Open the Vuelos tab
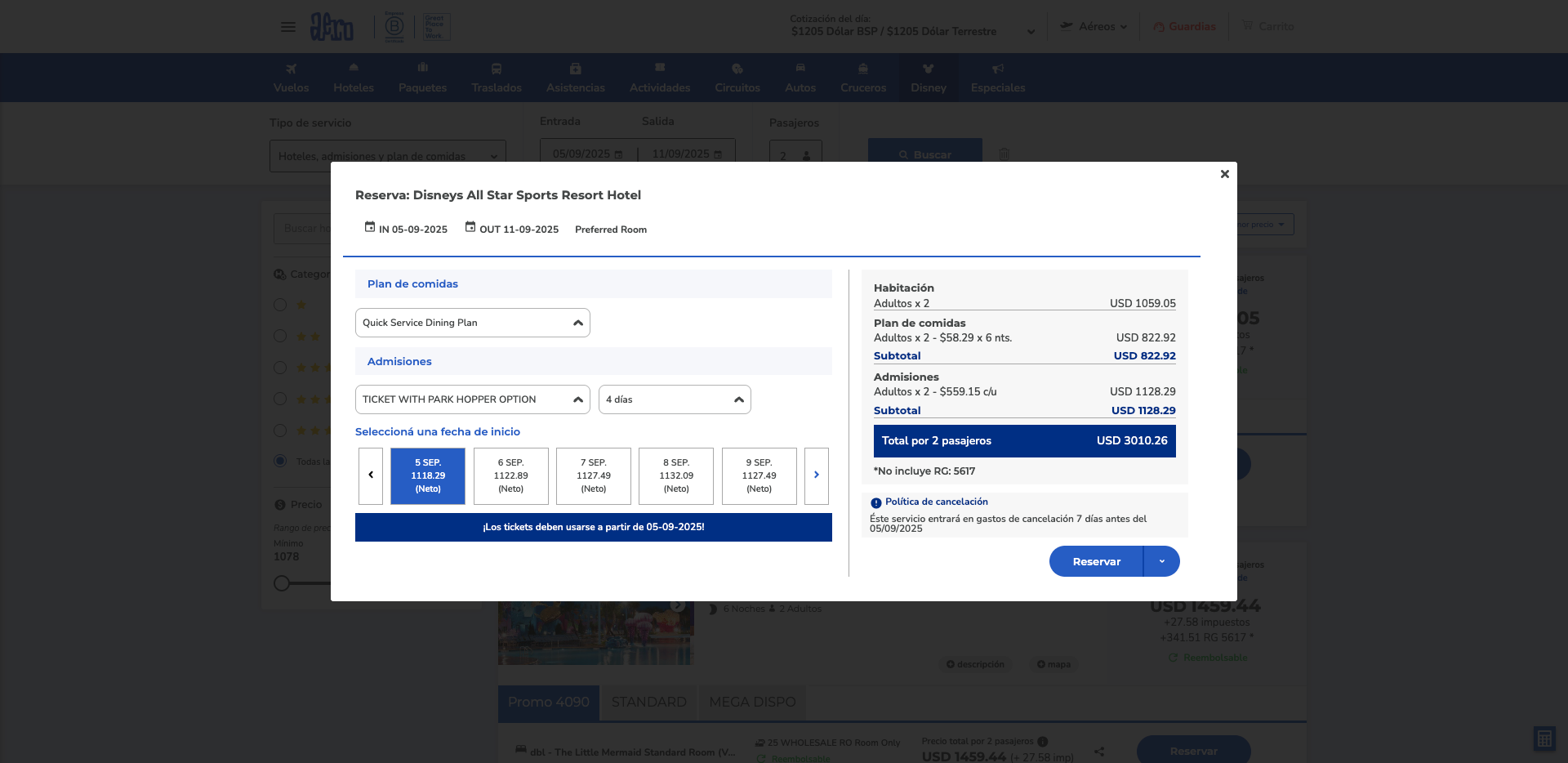This screenshot has width=1568, height=763. pyautogui.click(x=292, y=78)
